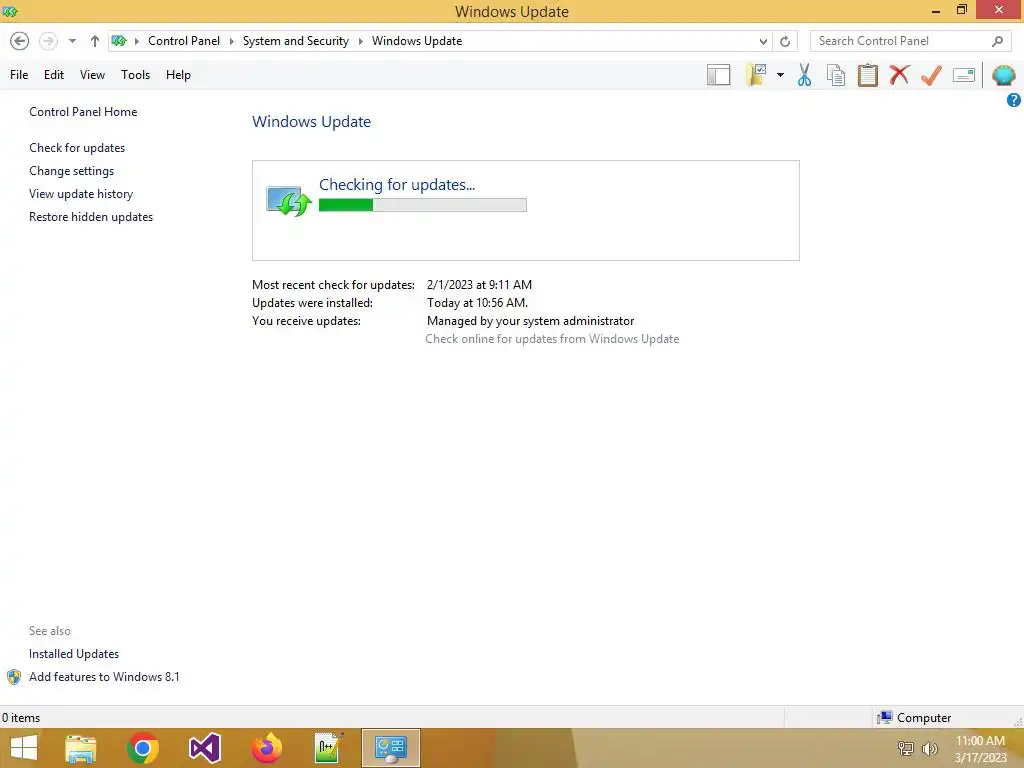Image resolution: width=1024 pixels, height=768 pixels.
Task: Go up one level with Up arrow
Action: (x=95, y=41)
